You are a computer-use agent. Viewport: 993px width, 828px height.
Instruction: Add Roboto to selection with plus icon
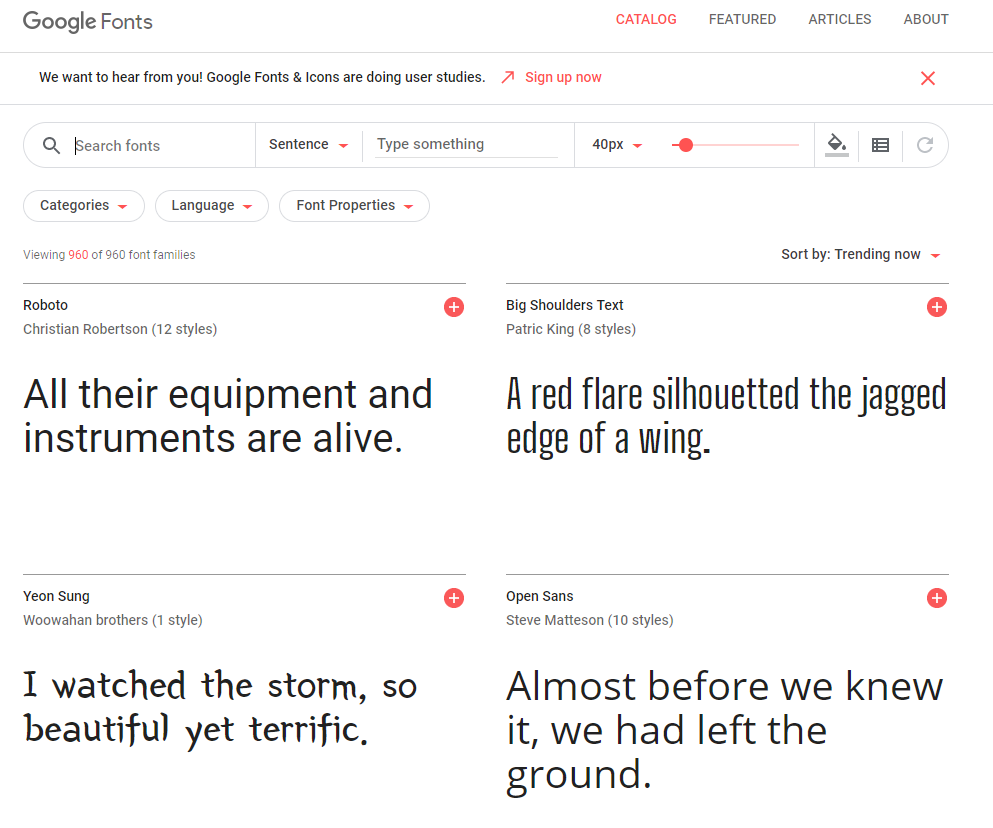point(453,307)
